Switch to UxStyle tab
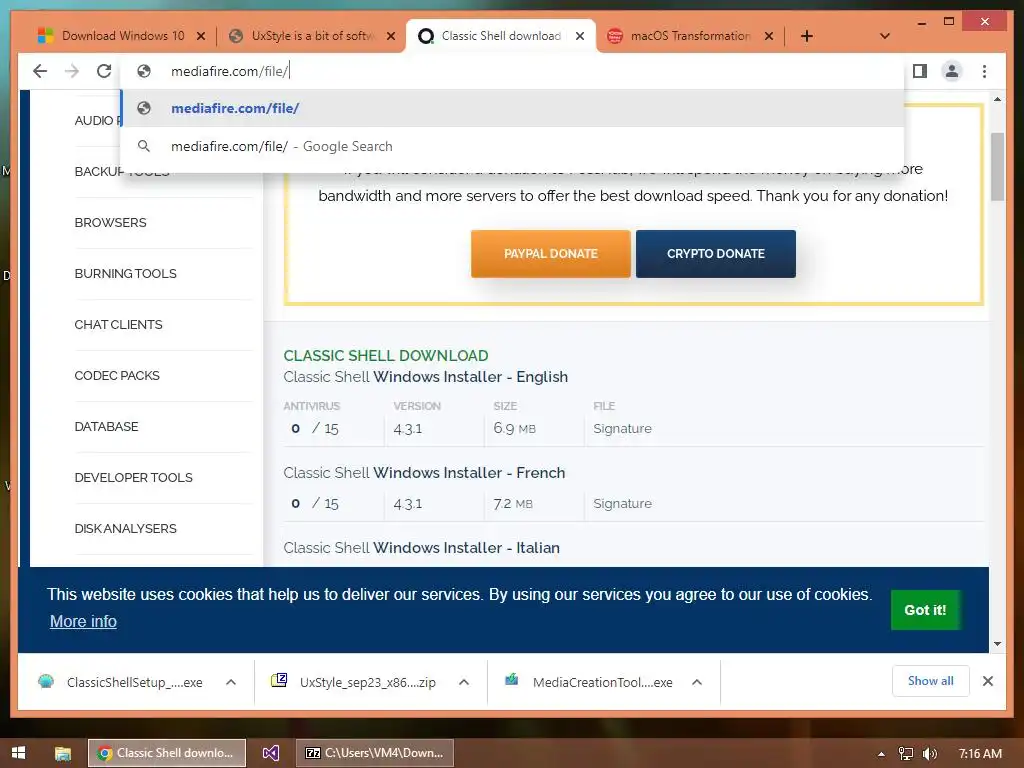The image size is (1024, 768). coord(312,36)
